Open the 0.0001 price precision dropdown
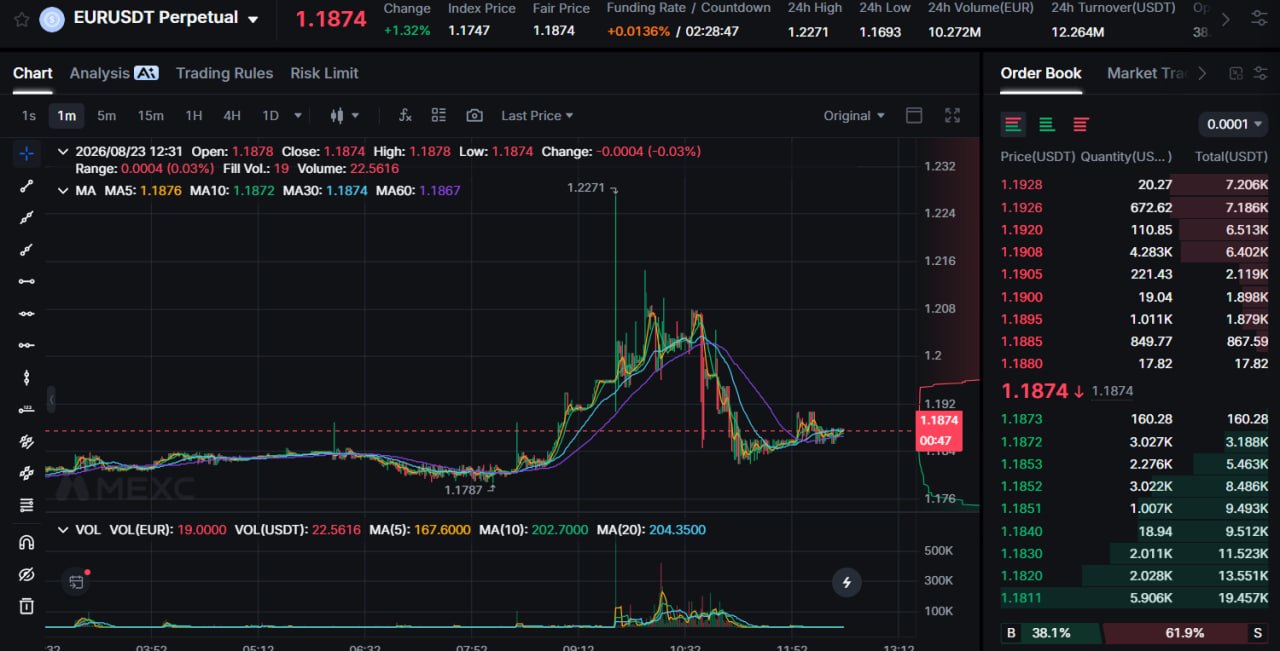1280x651 pixels. pyautogui.click(x=1234, y=124)
